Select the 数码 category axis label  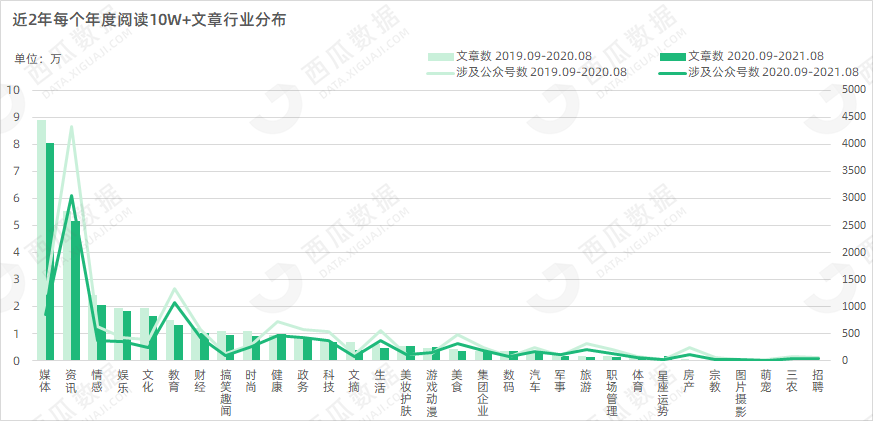point(509,381)
